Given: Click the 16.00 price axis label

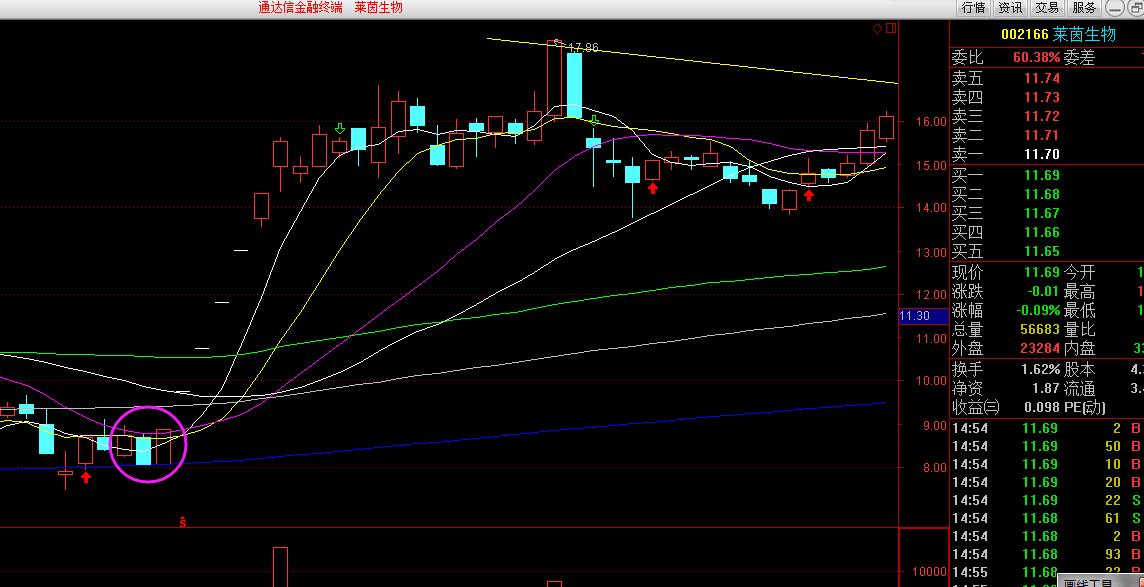Looking at the screenshot, I should 933,122.
